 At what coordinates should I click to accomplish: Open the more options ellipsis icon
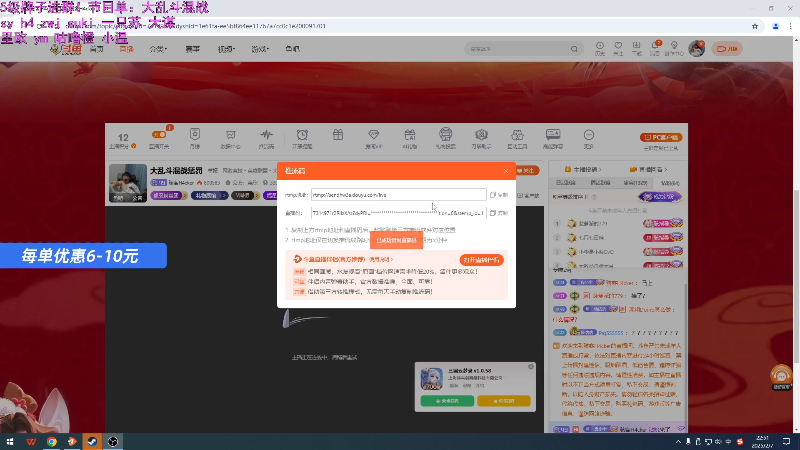[x=588, y=138]
